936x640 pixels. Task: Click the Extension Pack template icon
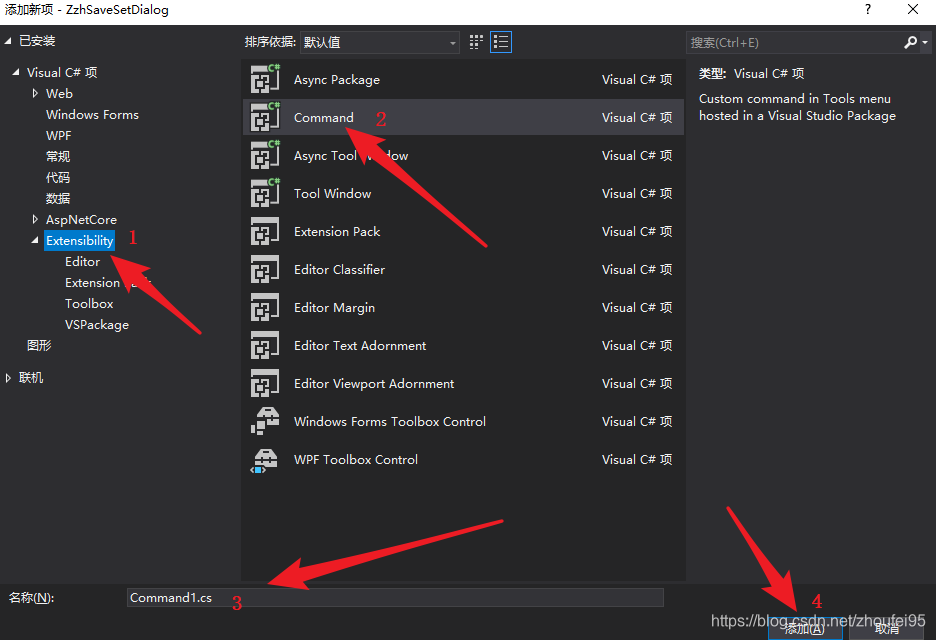265,231
